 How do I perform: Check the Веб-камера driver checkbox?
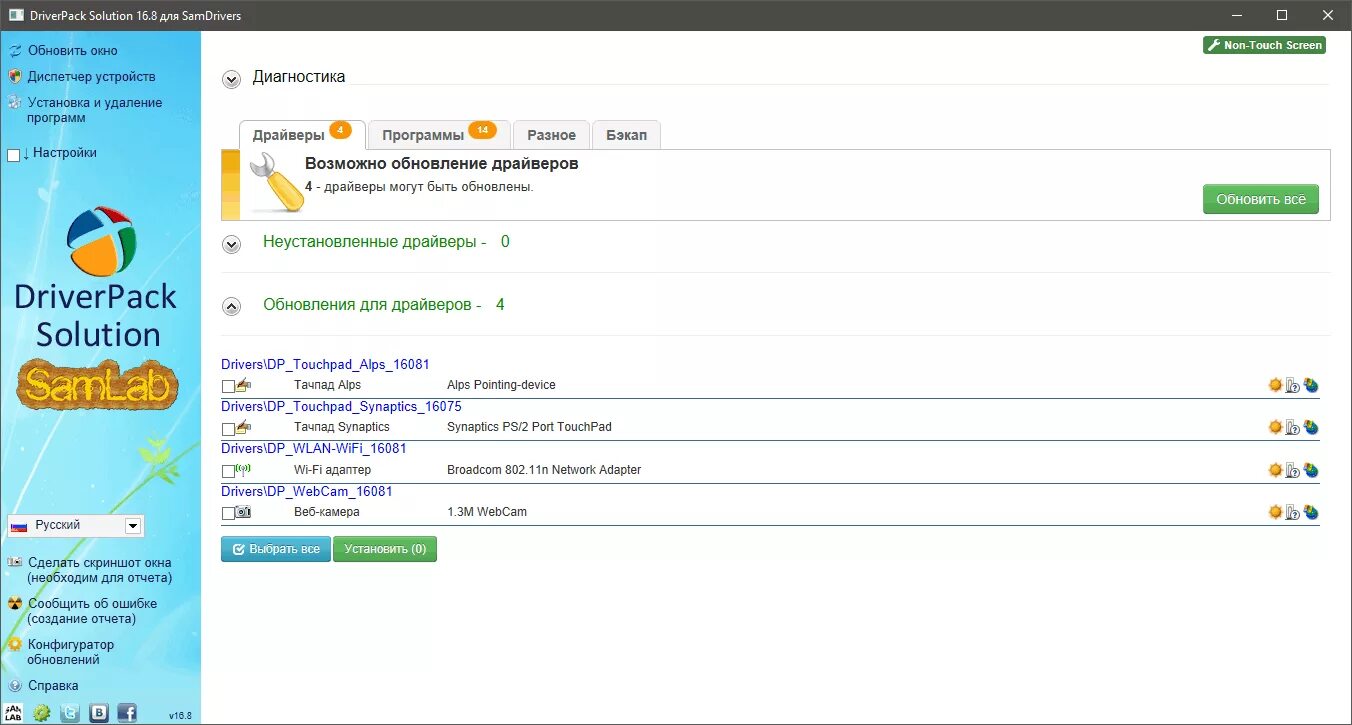[228, 513]
